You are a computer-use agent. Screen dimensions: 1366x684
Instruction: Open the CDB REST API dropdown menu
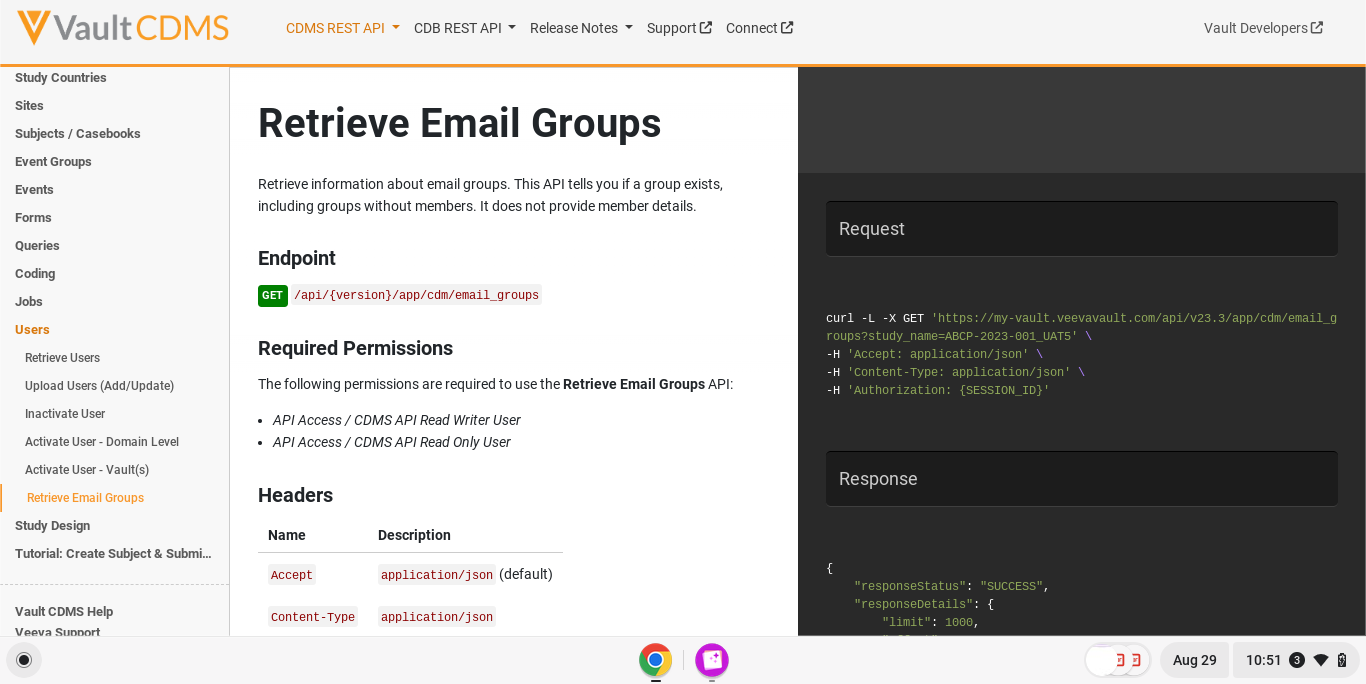[465, 28]
